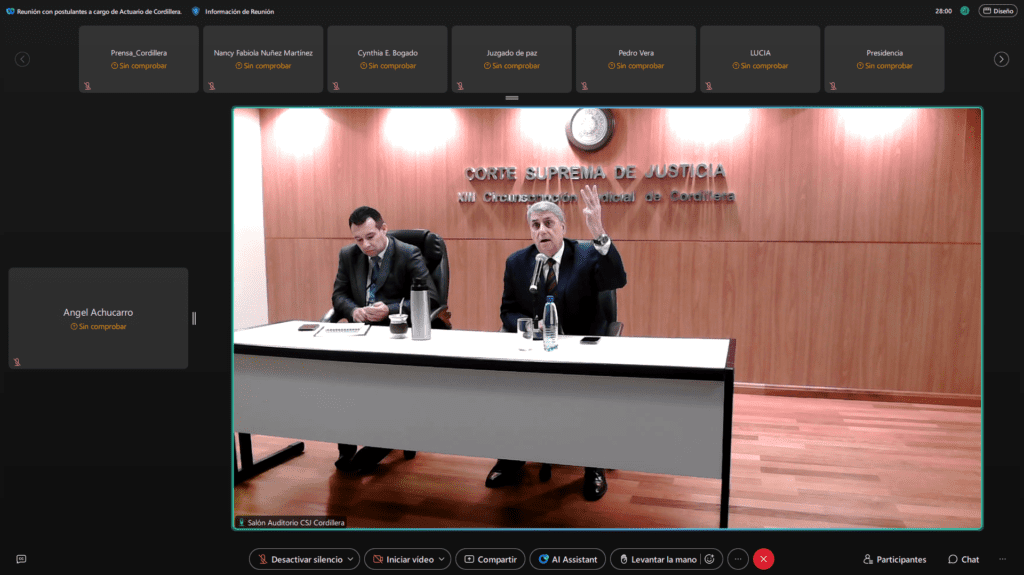Open Información de Reunión
This screenshot has width=1024, height=575.
click(233, 11)
